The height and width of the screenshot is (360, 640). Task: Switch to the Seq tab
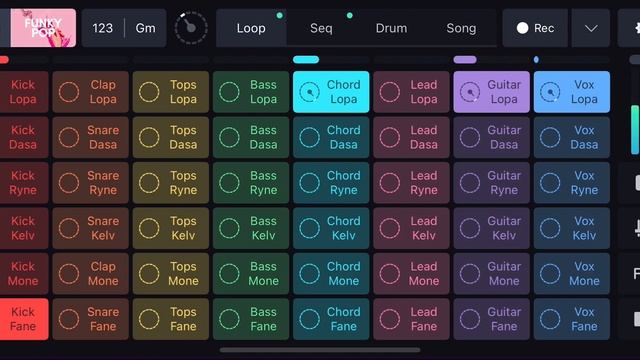321,28
